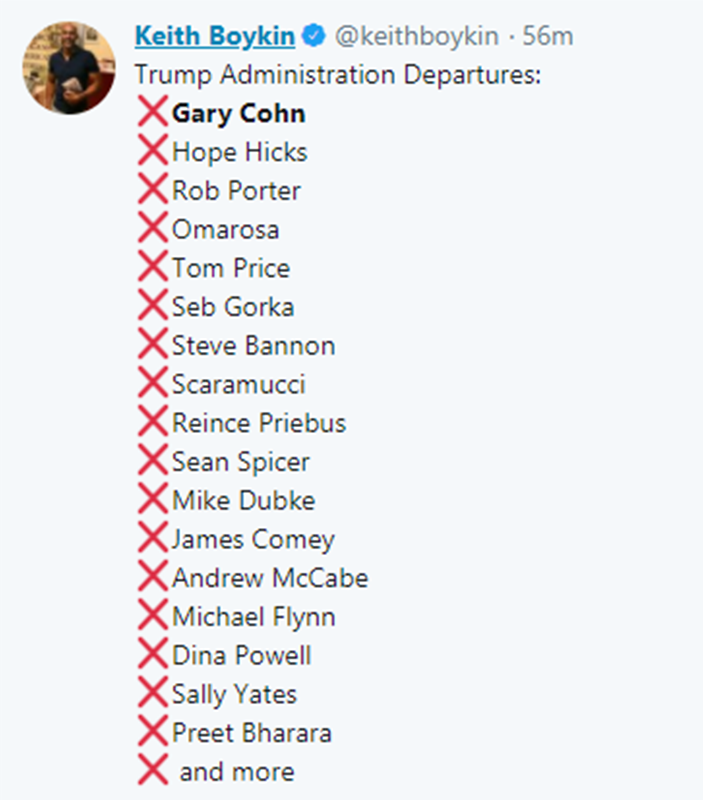The height and width of the screenshot is (800, 703).
Task: Click the red X beside 'and more'
Action: point(152,771)
